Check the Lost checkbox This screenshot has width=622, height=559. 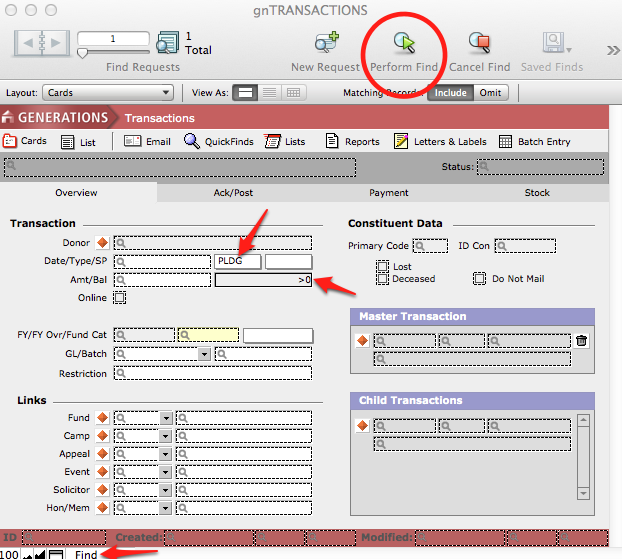[382, 267]
